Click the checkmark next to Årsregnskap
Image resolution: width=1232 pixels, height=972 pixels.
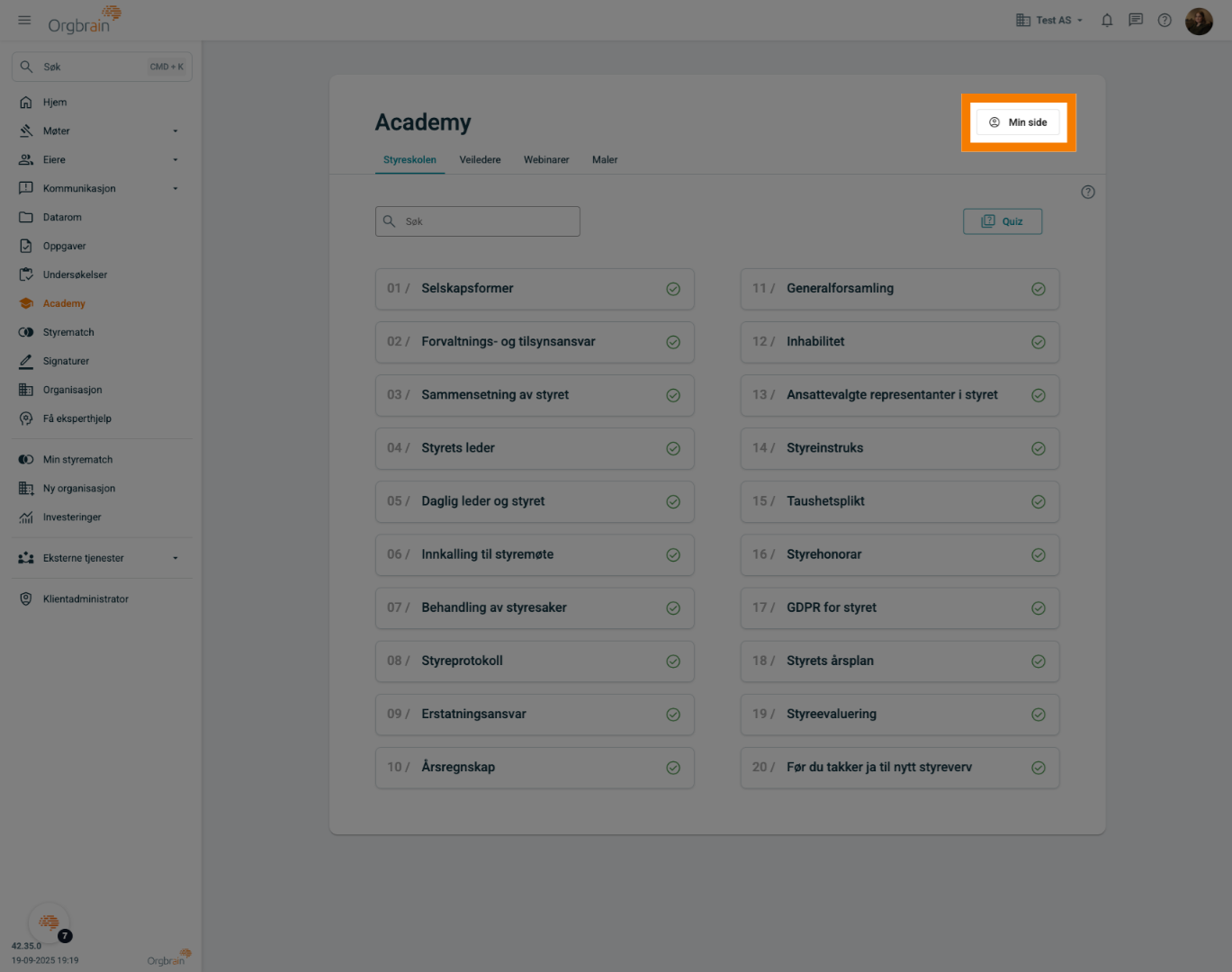click(x=673, y=768)
